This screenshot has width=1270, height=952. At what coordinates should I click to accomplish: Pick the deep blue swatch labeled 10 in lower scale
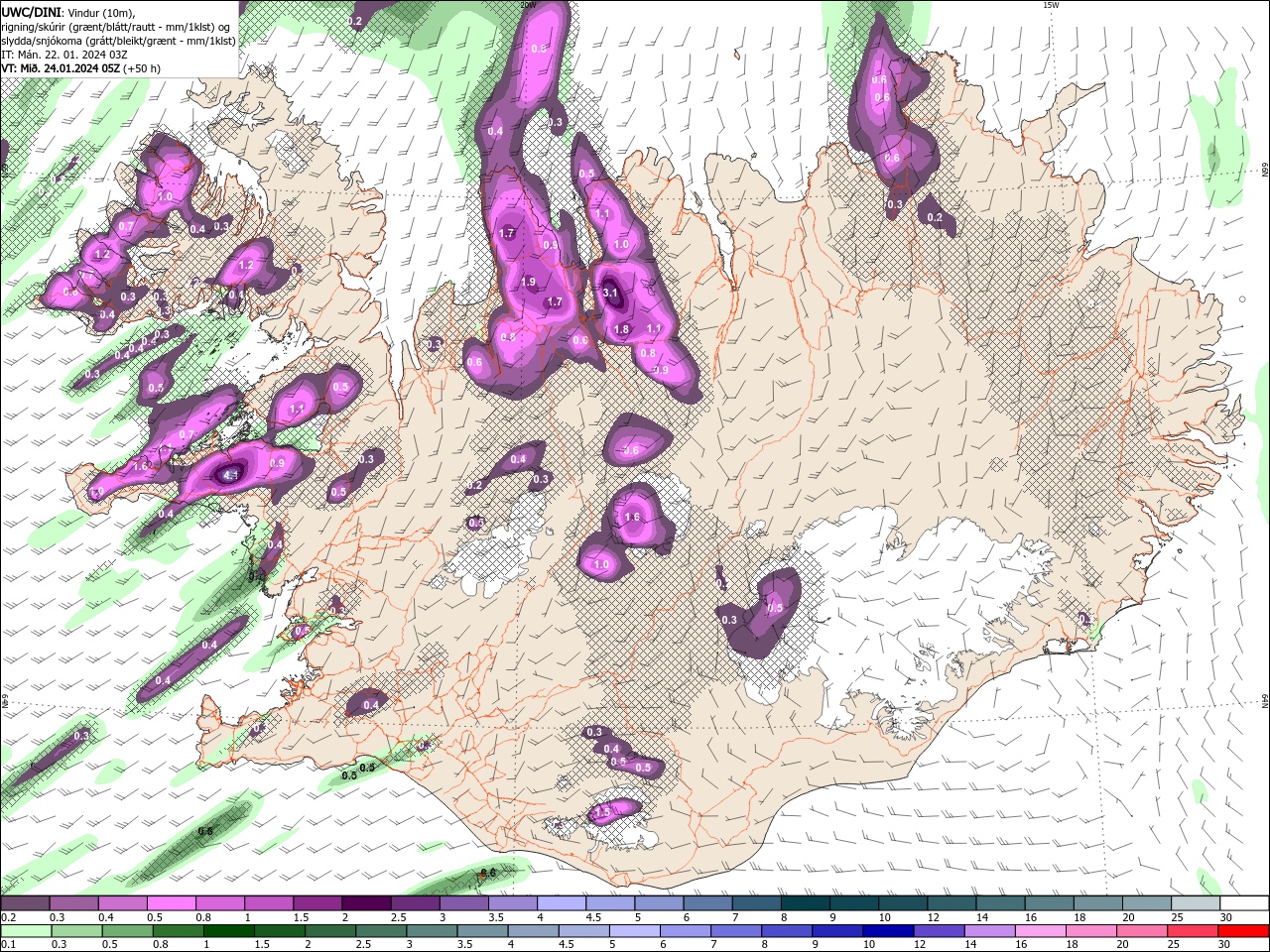click(888, 931)
